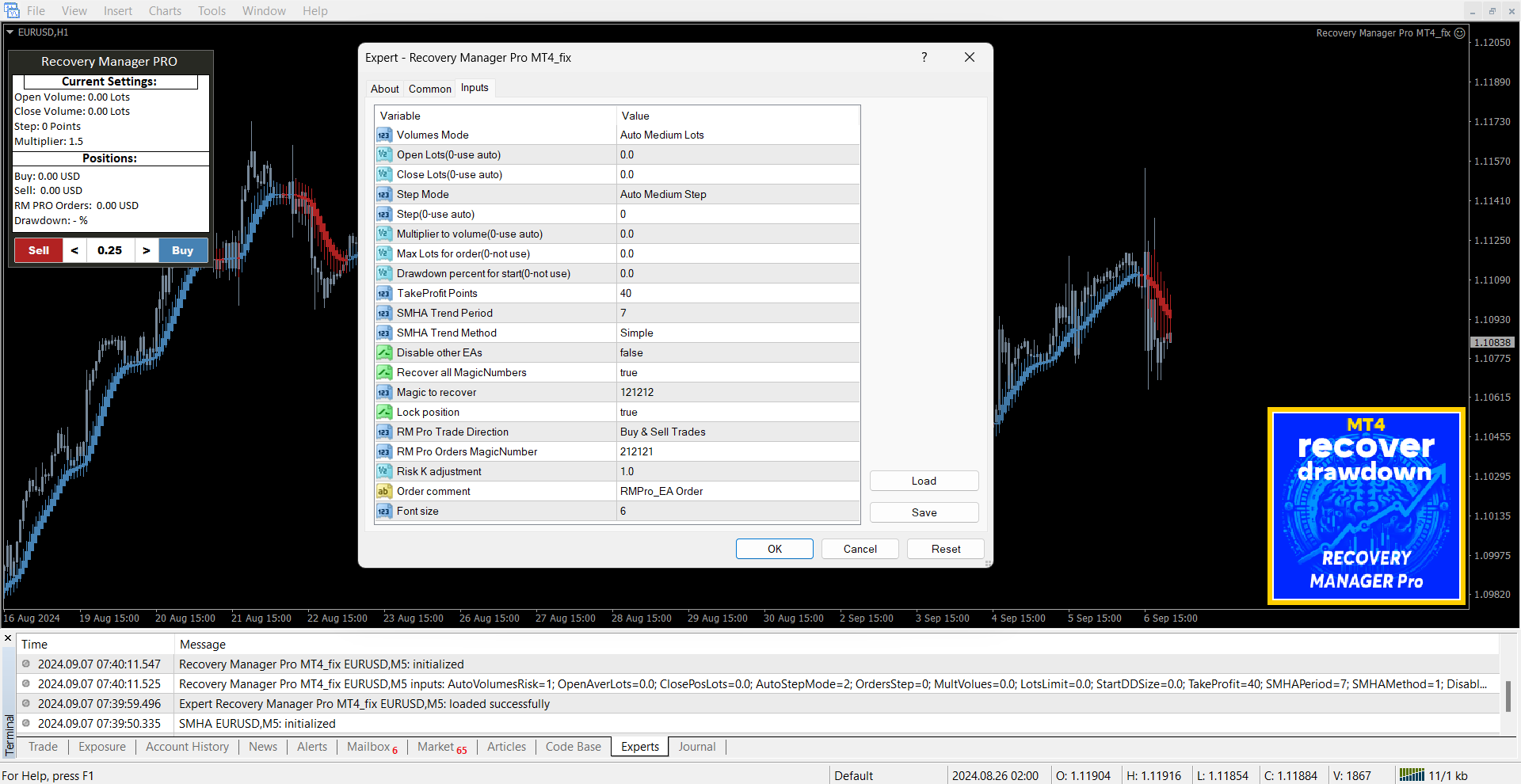The width and height of the screenshot is (1521, 784).
Task: Click the Order comment 'ab' string icon
Action: point(384,492)
